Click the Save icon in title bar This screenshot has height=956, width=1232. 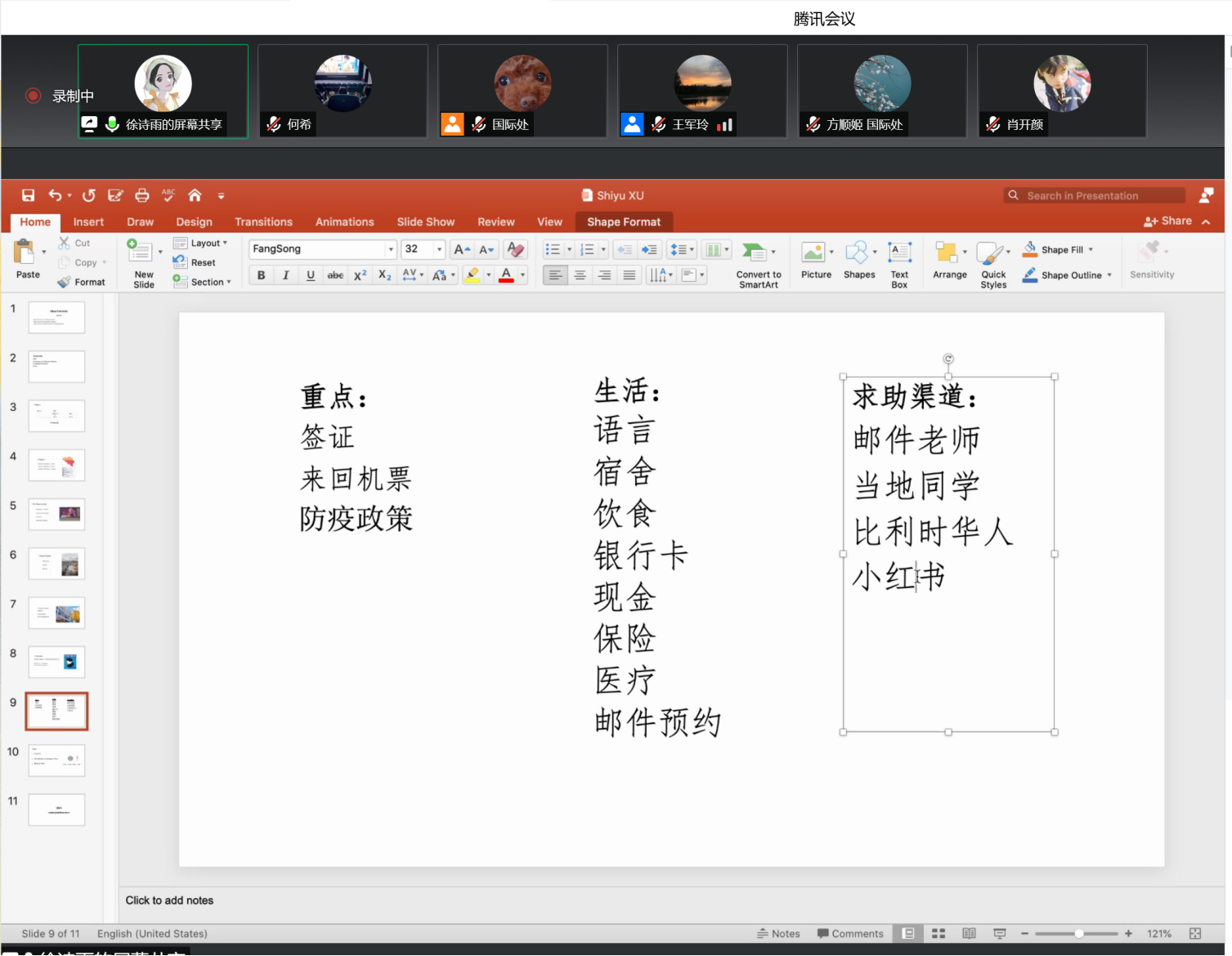(x=28, y=195)
